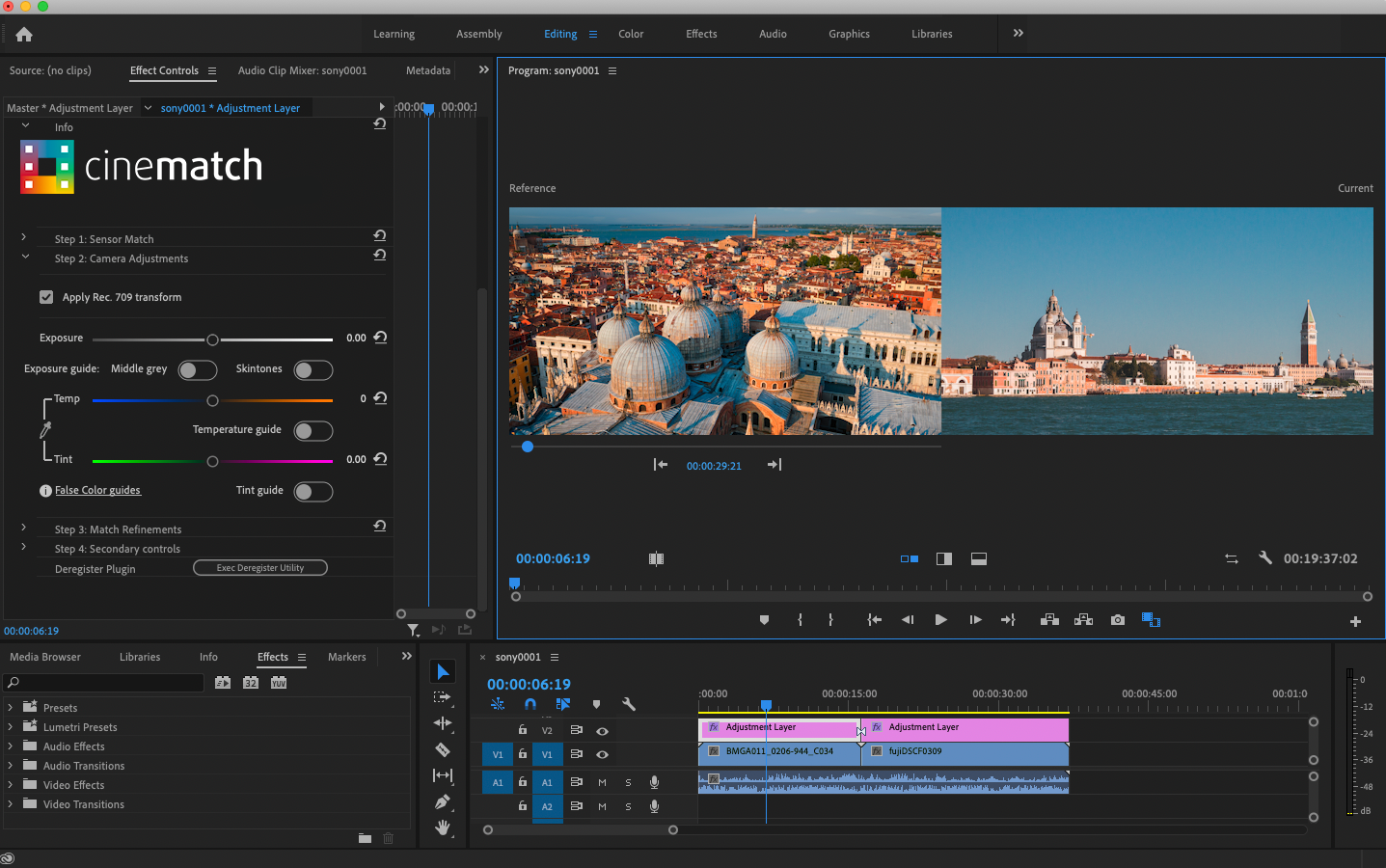Screen dimensions: 1386x868
Task: Toggle the Tint guide switch
Action: pos(313,492)
